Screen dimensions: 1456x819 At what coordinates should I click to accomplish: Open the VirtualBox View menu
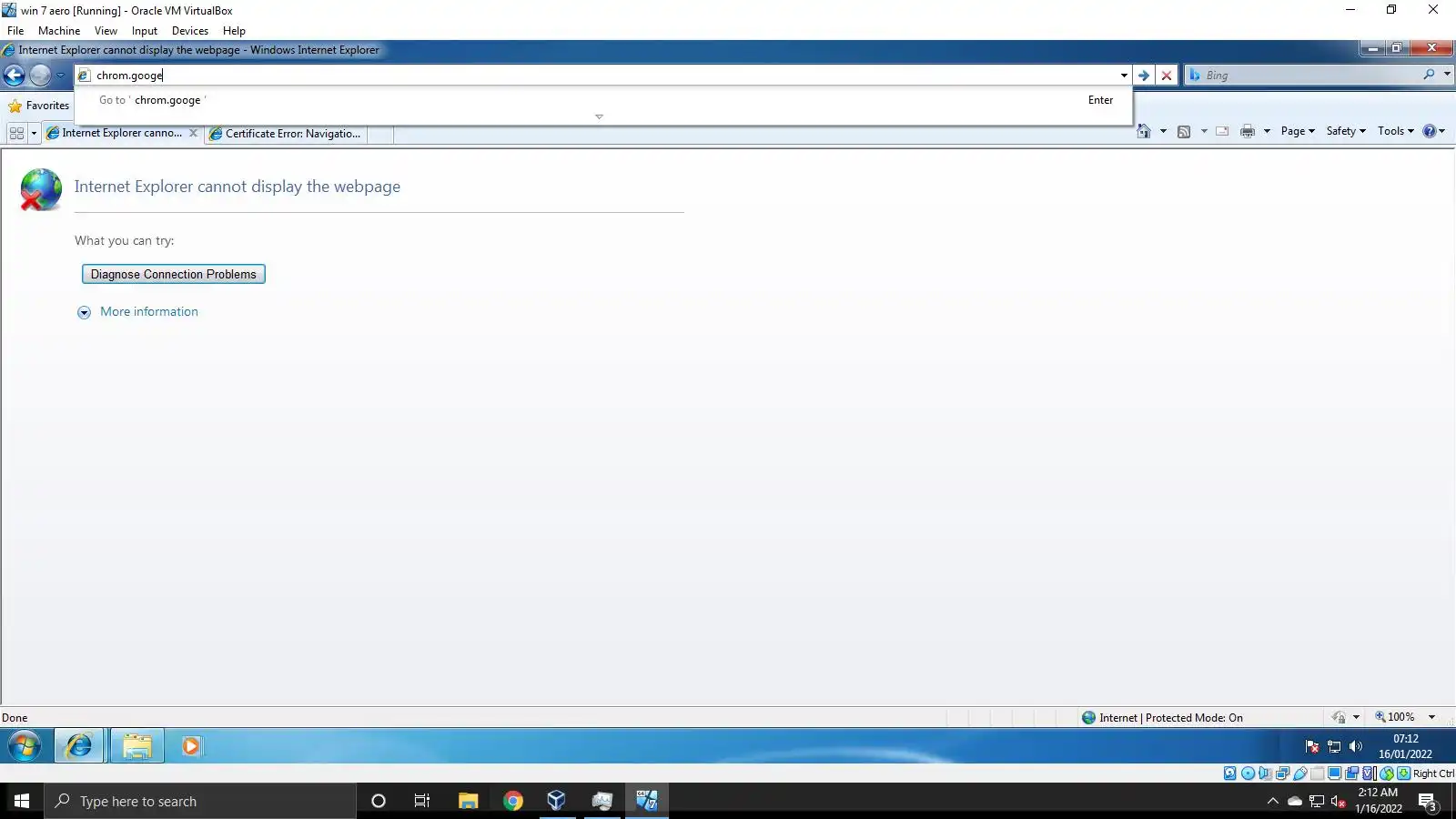click(106, 31)
